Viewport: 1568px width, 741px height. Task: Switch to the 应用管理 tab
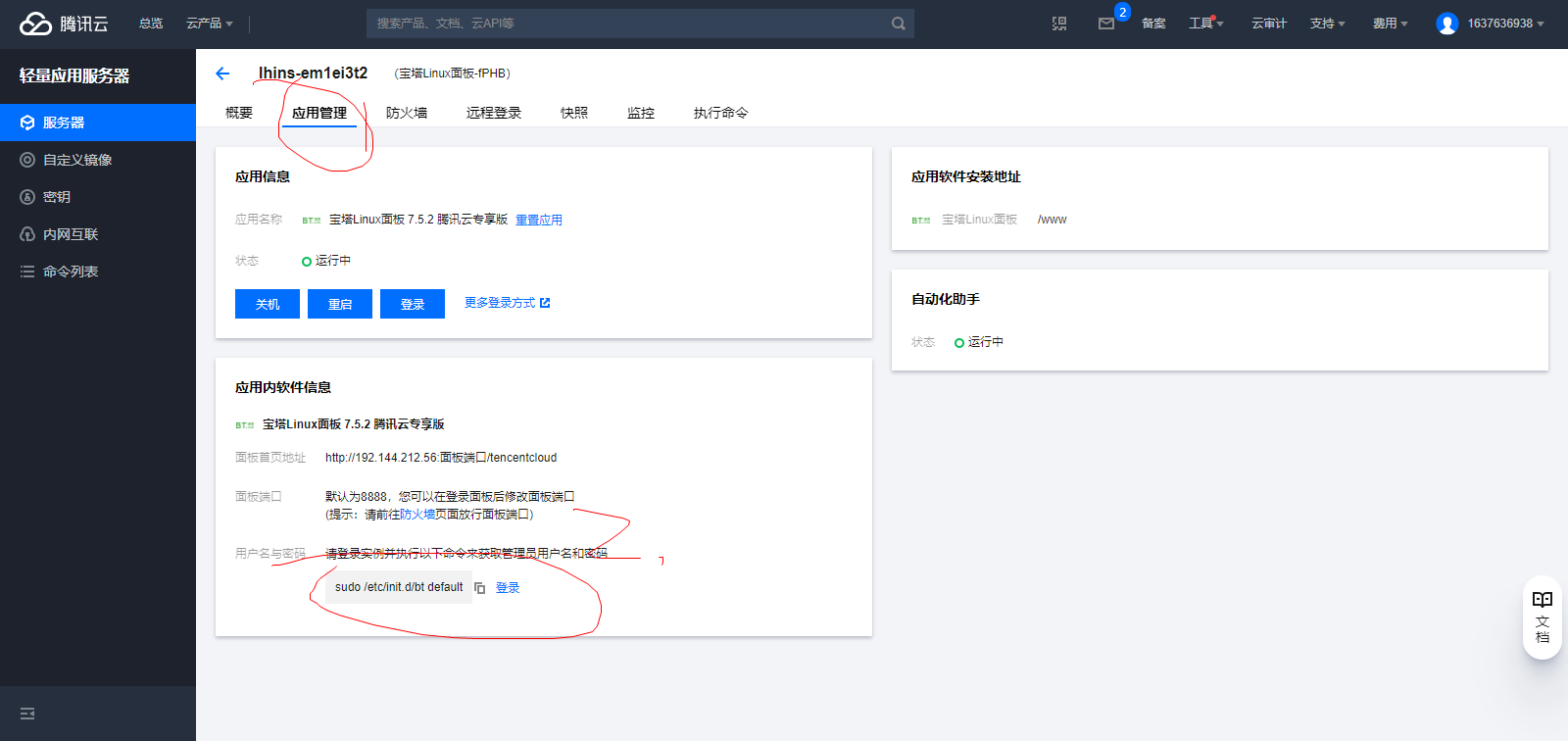coord(319,113)
